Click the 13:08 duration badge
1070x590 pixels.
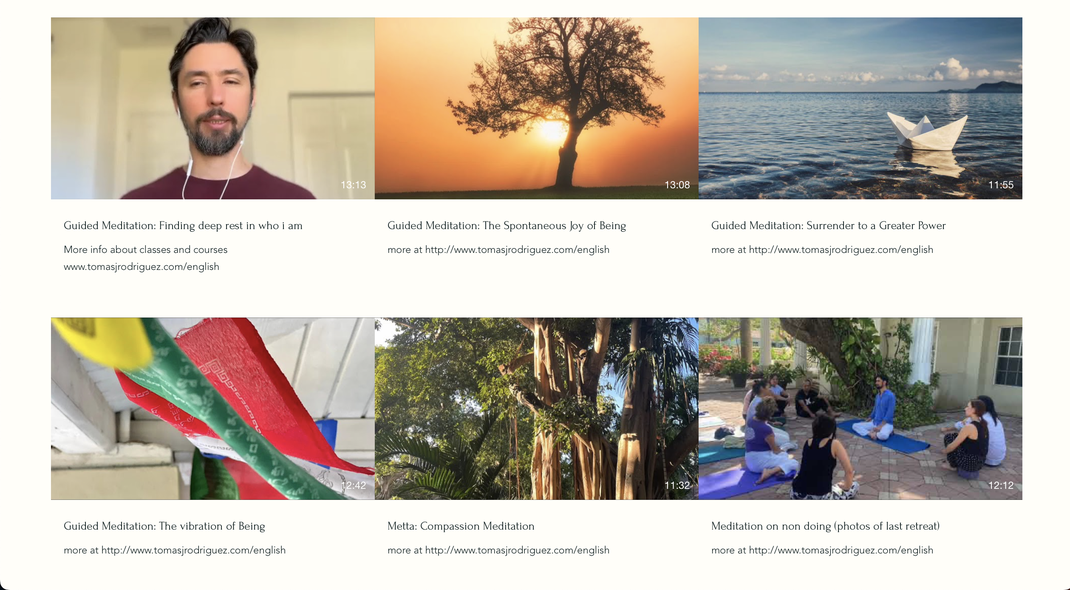tap(677, 185)
